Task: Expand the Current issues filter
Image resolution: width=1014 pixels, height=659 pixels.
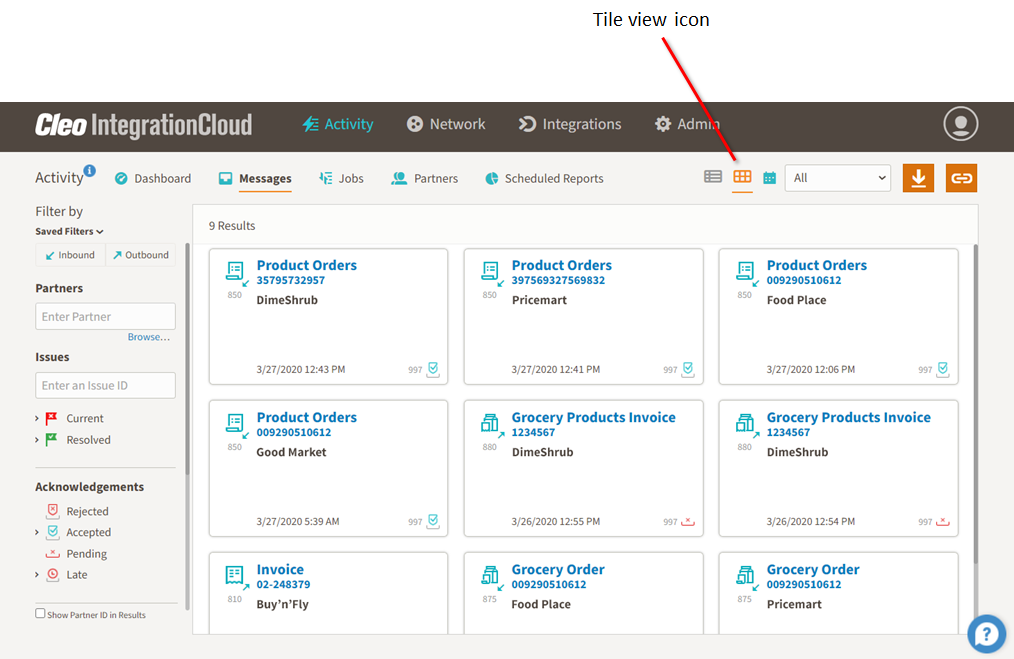Action: click(x=38, y=419)
